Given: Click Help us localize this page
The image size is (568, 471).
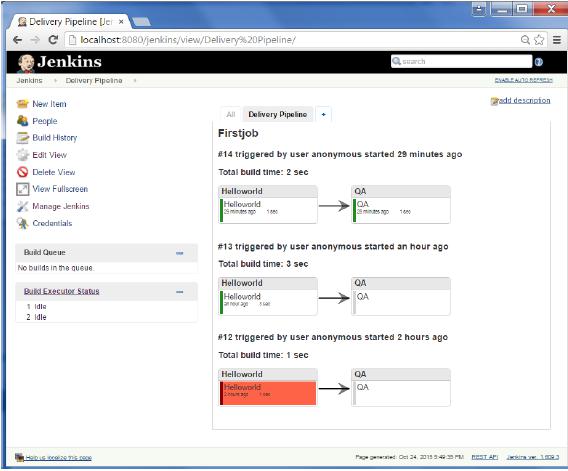Looking at the screenshot, I should pyautogui.click(x=58, y=458).
